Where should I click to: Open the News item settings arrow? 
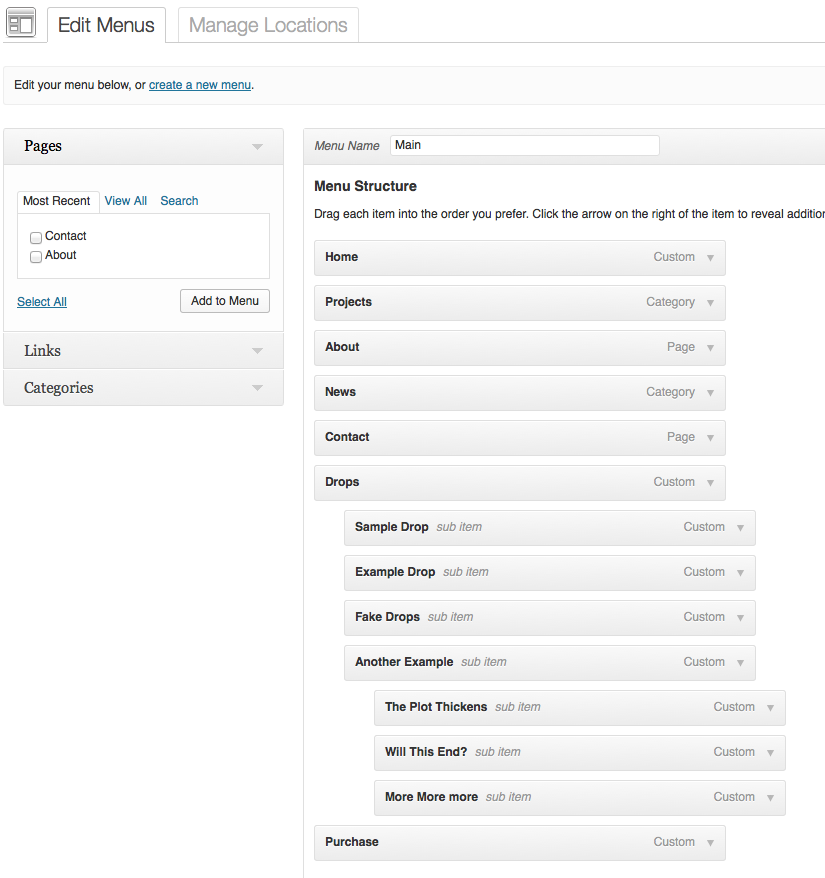coord(710,392)
